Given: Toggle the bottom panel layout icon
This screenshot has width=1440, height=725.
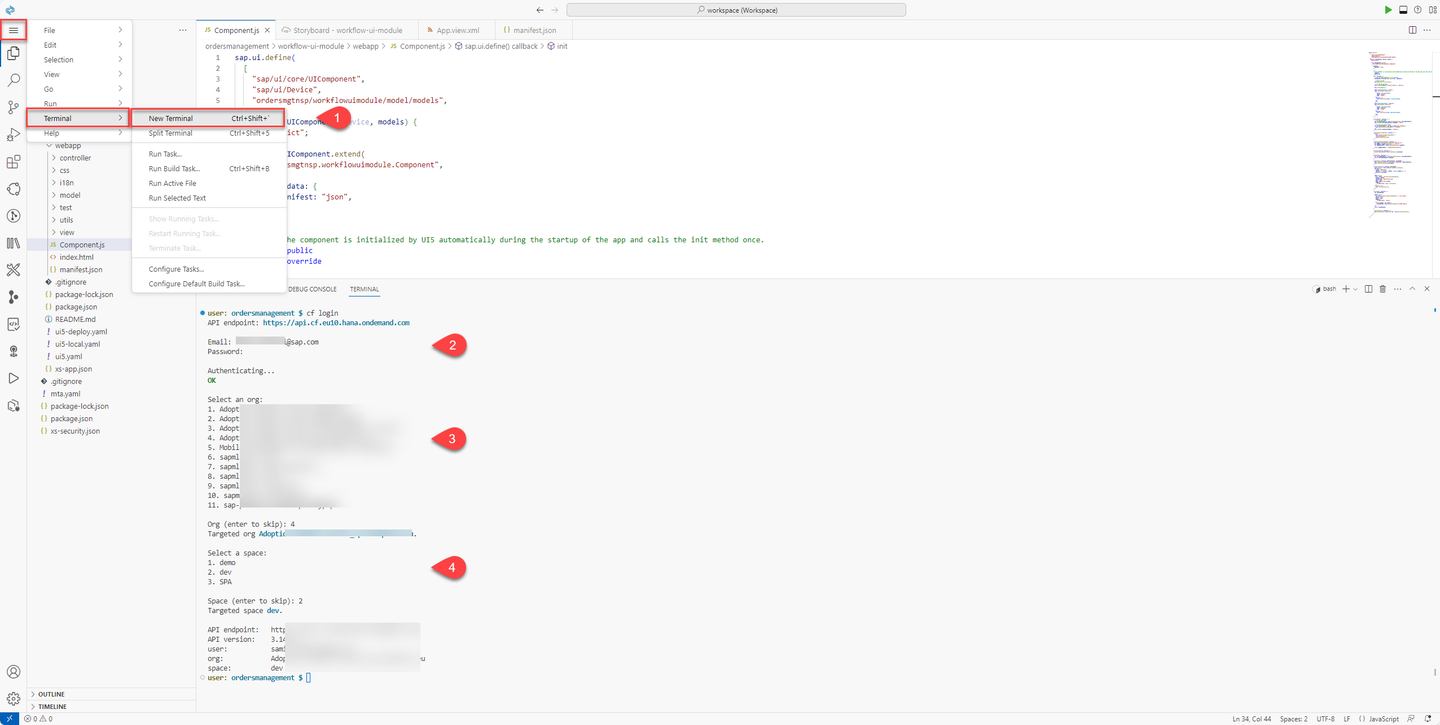Looking at the screenshot, I should (x=1403, y=10).
